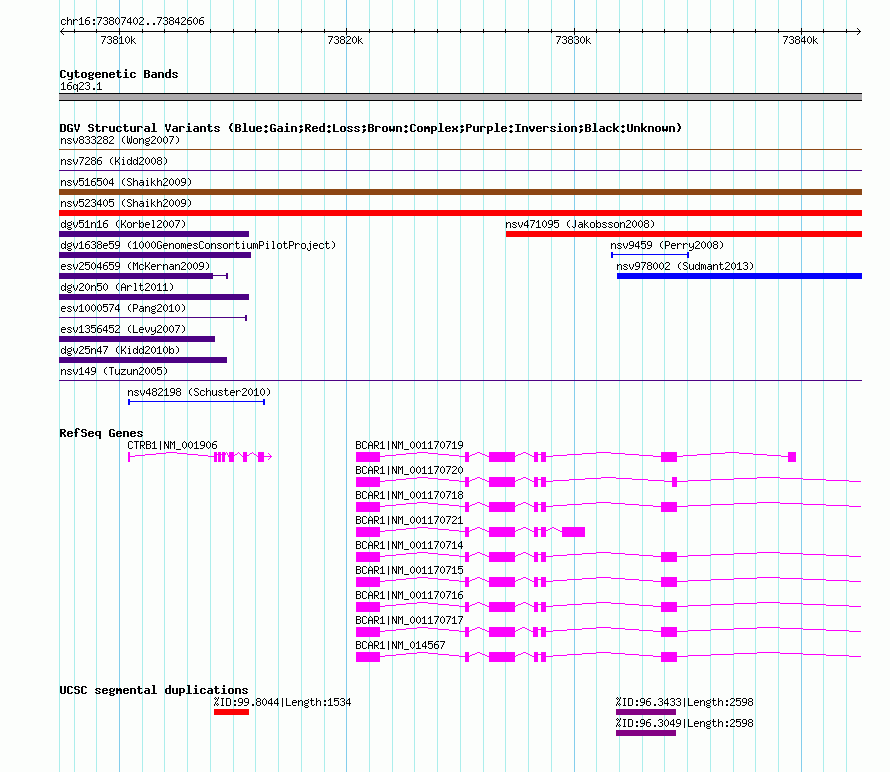Click the 73830k ruler tick label
This screenshot has height=772, width=890.
(573, 40)
